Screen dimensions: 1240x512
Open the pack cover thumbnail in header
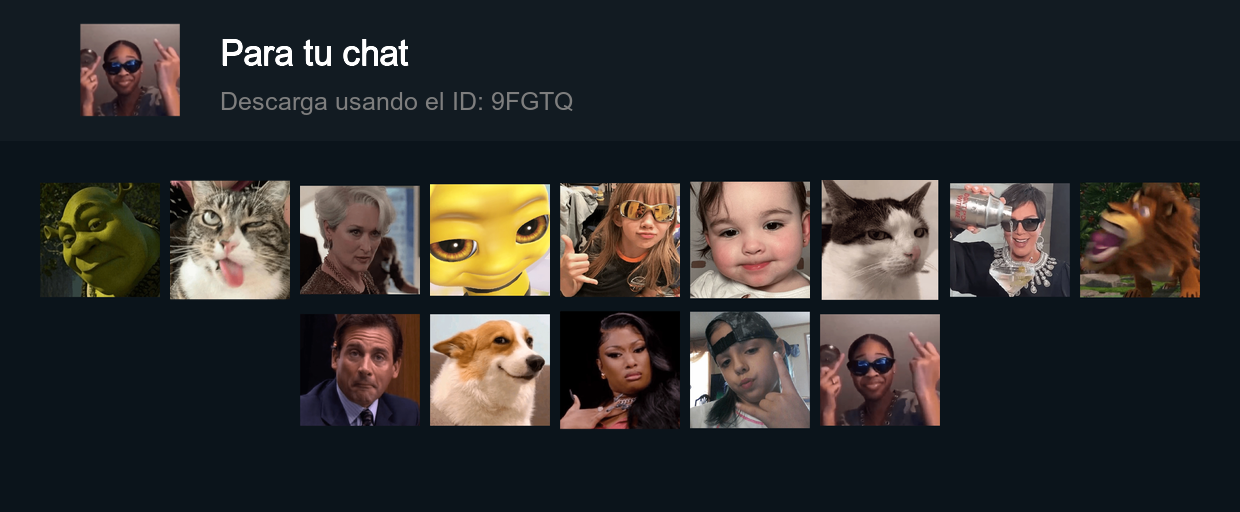coord(130,70)
